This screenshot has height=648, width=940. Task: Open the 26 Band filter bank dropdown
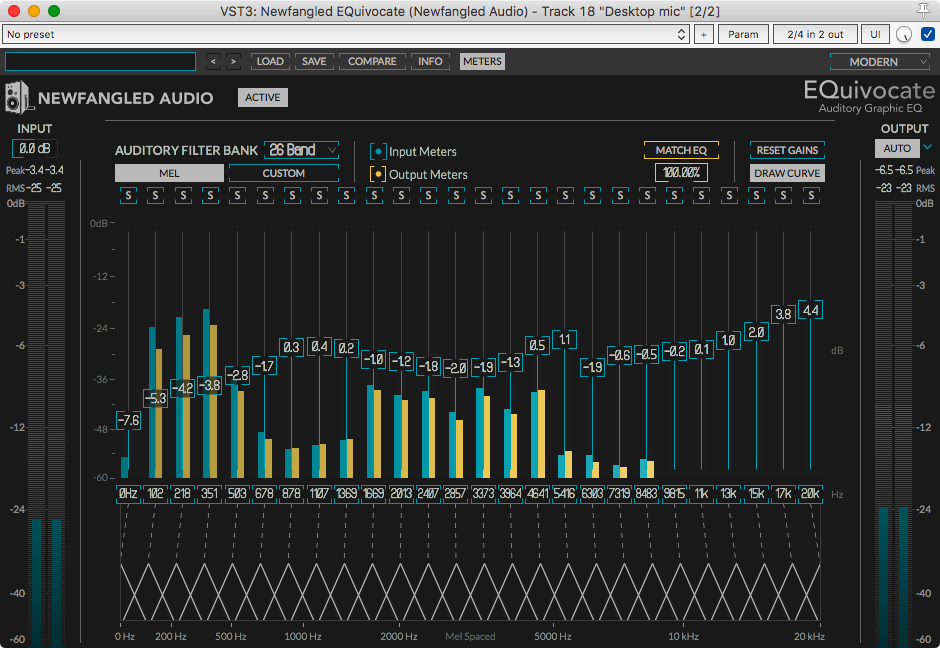point(302,150)
